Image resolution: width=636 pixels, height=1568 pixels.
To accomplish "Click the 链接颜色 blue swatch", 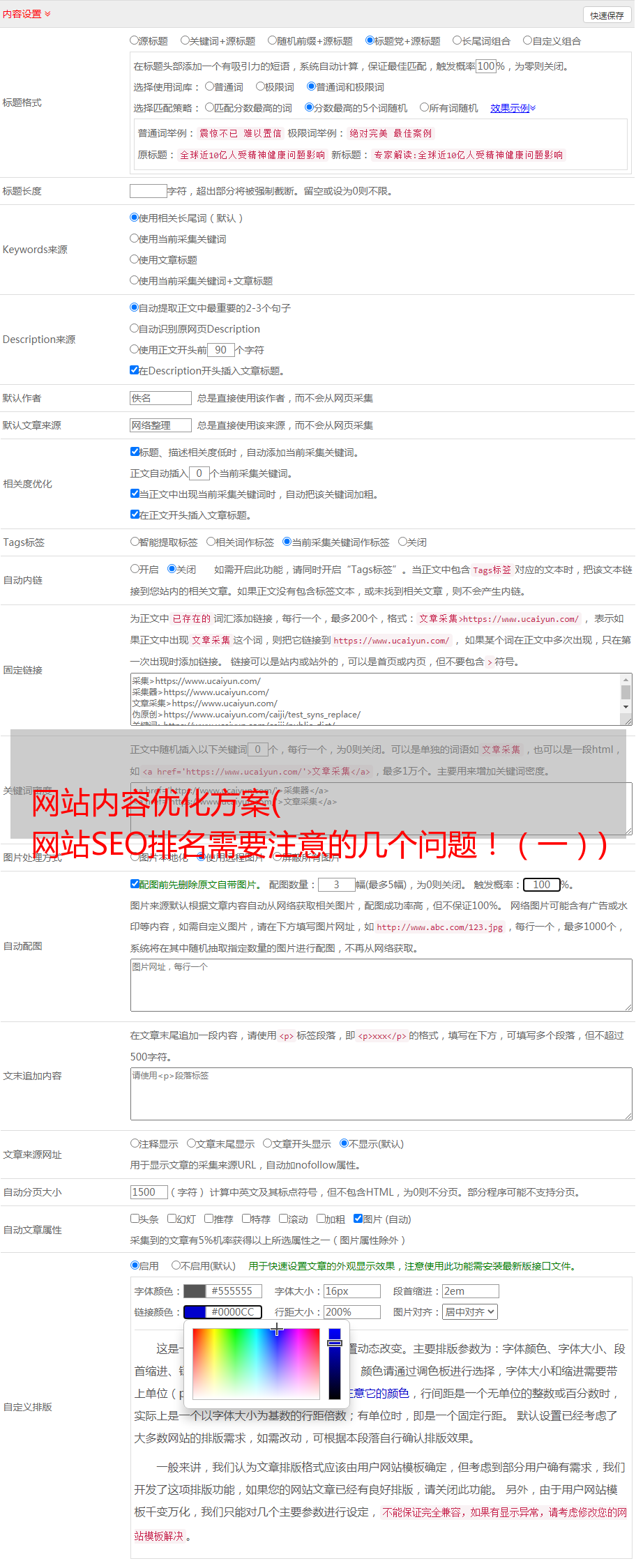I will click(x=195, y=1312).
